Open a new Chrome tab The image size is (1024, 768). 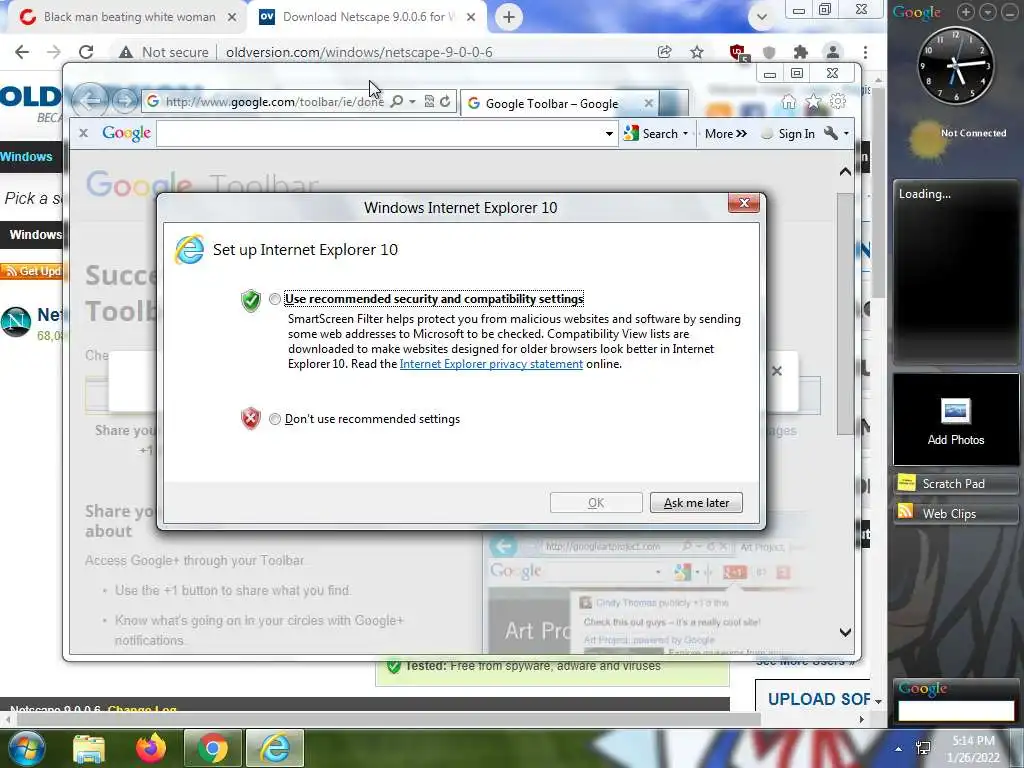coord(509,17)
